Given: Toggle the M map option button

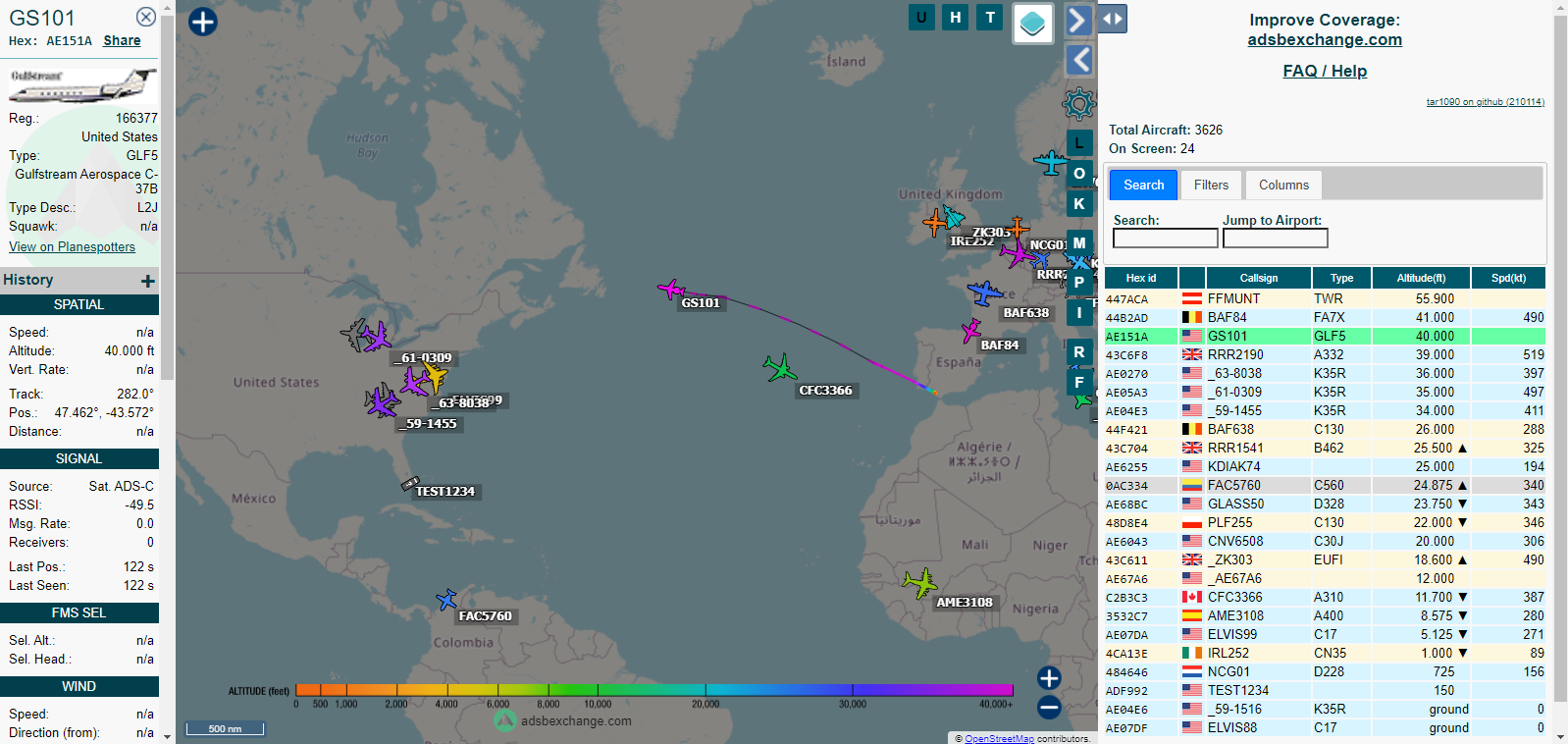Looking at the screenshot, I should (1079, 242).
